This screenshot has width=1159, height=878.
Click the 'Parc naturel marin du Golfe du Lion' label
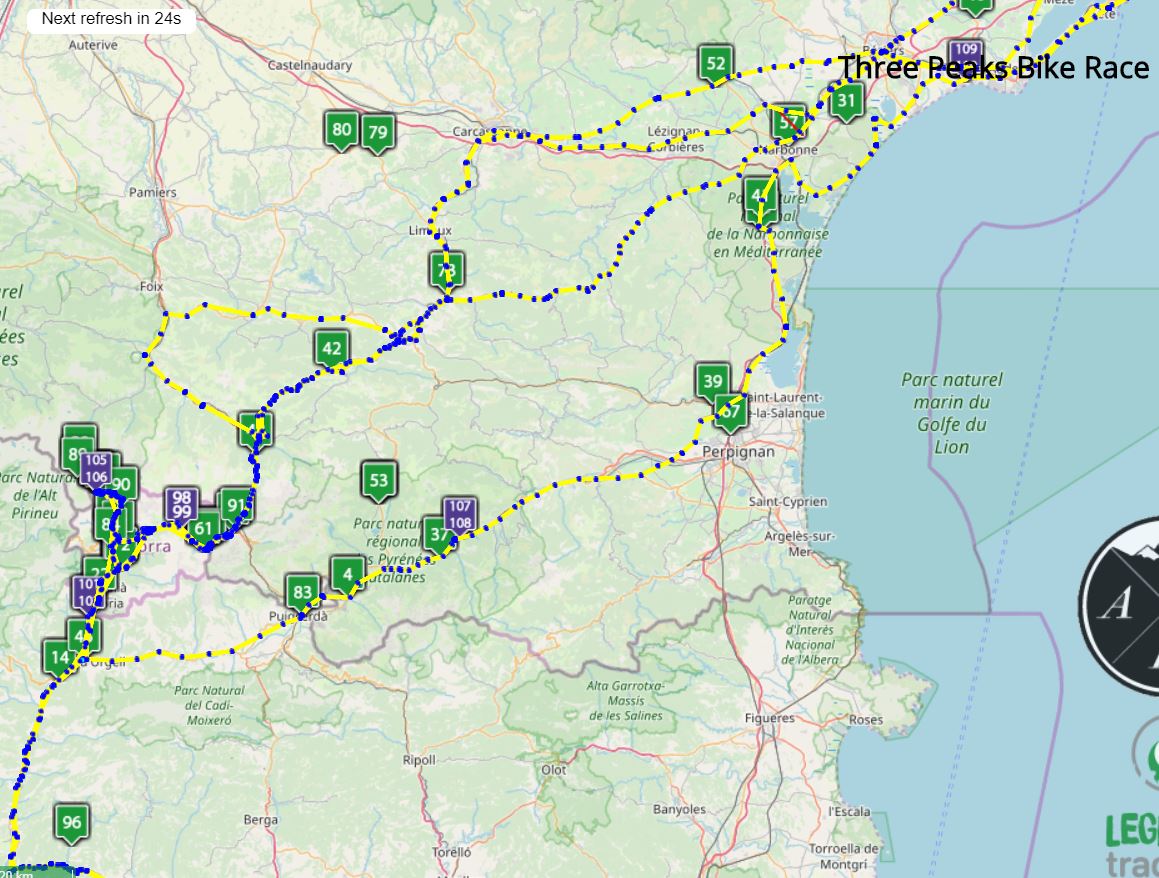tap(952, 413)
